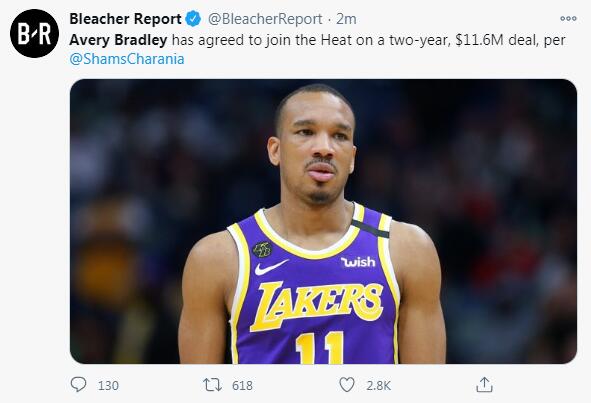This screenshot has height=403, width=591.
Task: Click the blue verified badge icon
Action: pyautogui.click(x=193, y=19)
